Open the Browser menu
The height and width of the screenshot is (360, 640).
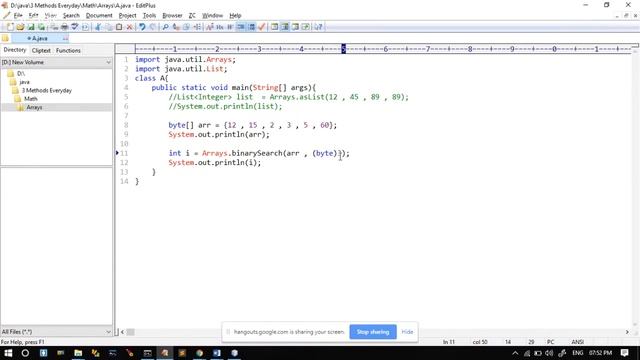click(172, 16)
